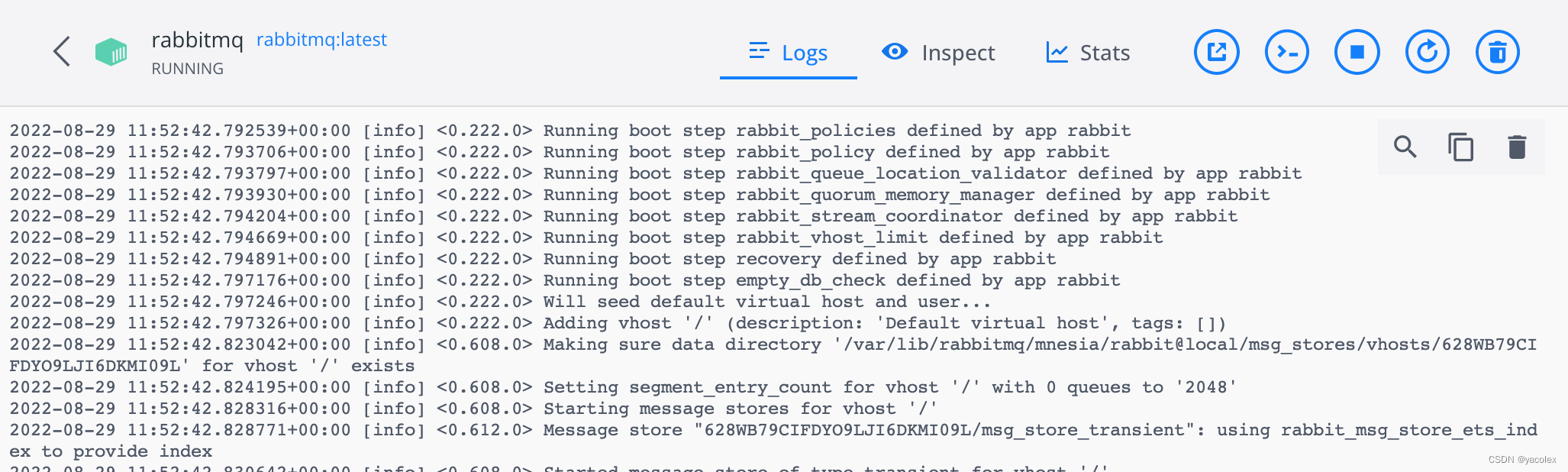Viewport: 1568px width, 472px height.
Task: Copy logs to clipboard icon
Action: (x=1461, y=147)
